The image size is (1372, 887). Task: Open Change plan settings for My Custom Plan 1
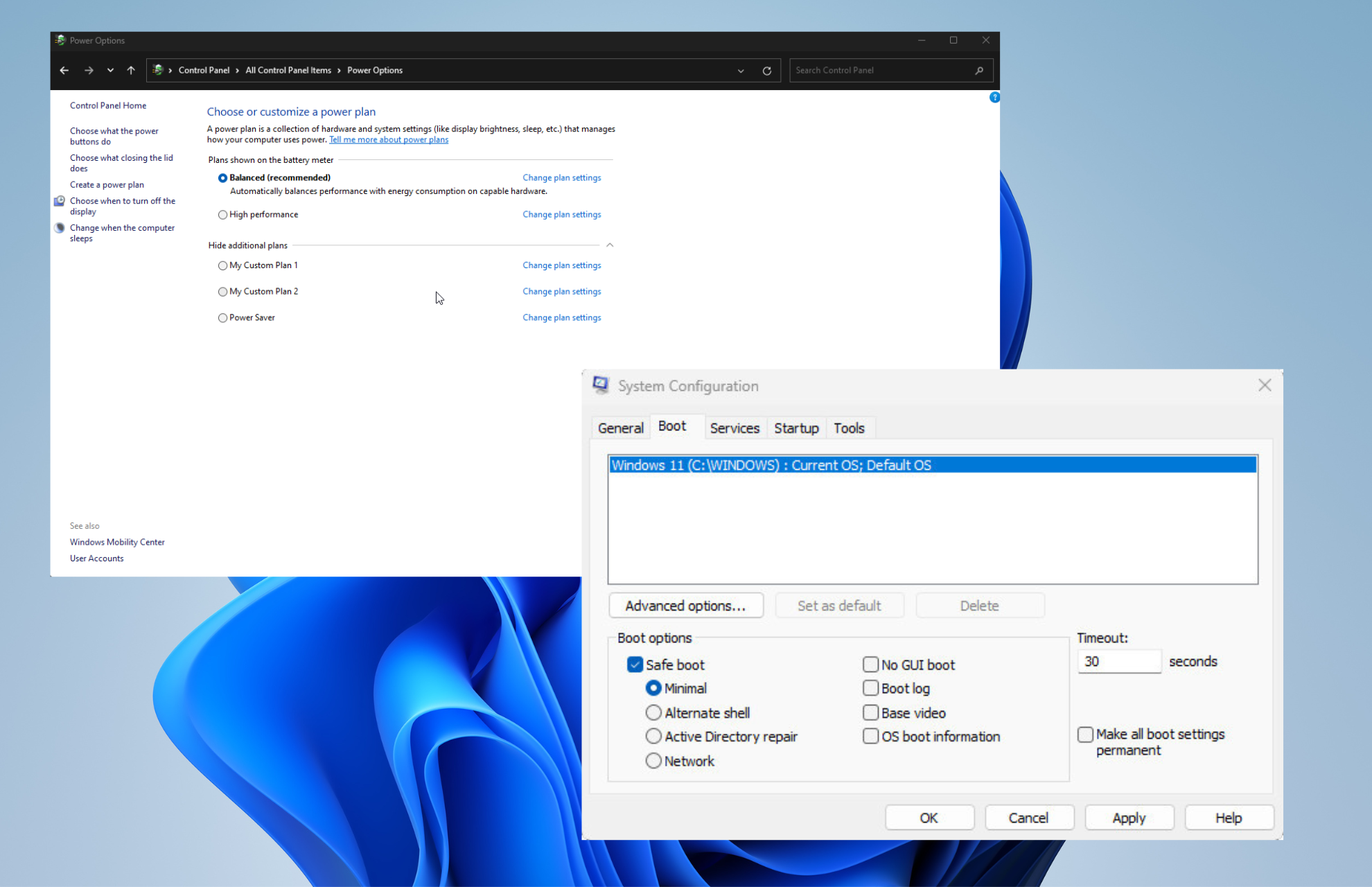coord(561,265)
